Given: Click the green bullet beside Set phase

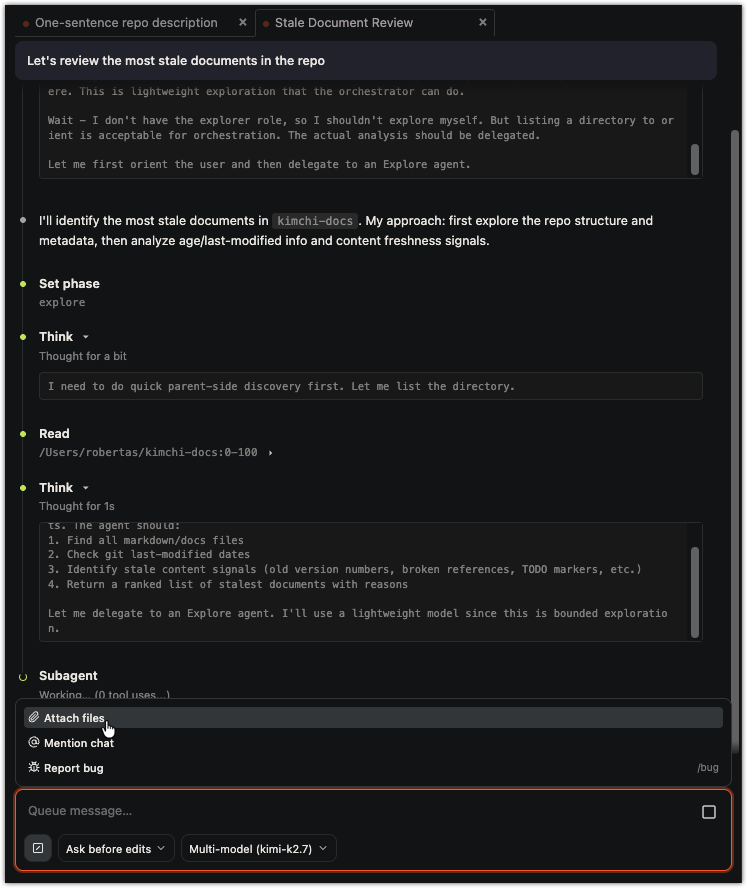Looking at the screenshot, I should pyautogui.click(x=23, y=284).
